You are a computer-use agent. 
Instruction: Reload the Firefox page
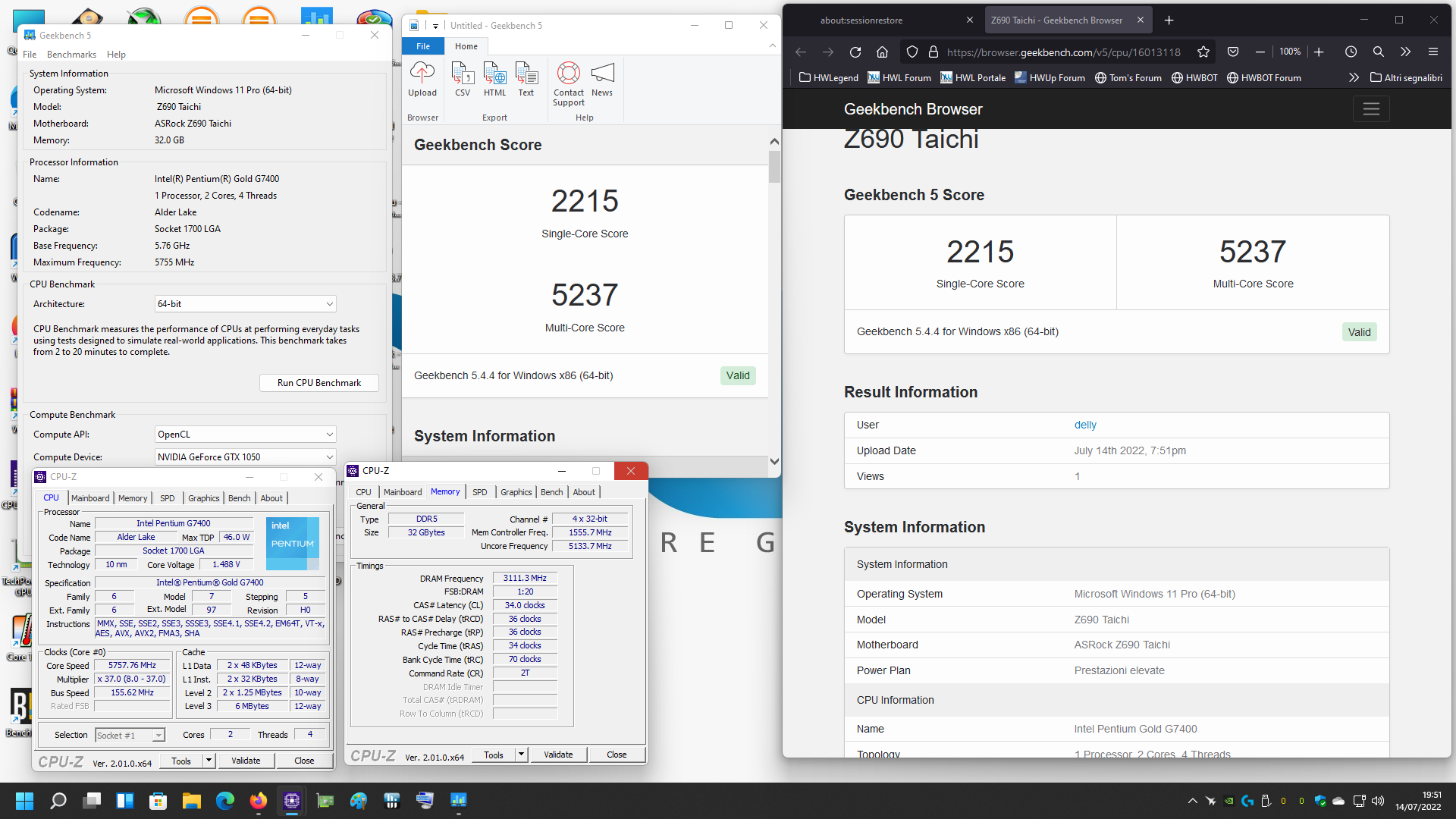pyautogui.click(x=855, y=52)
